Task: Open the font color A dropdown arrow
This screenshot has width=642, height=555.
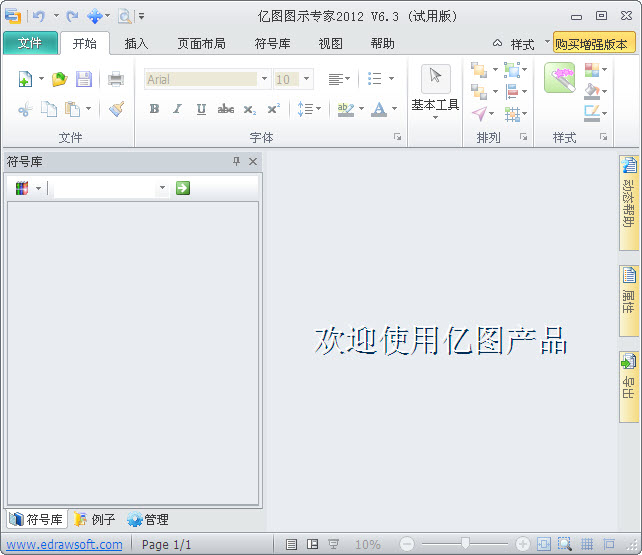Action: 394,109
